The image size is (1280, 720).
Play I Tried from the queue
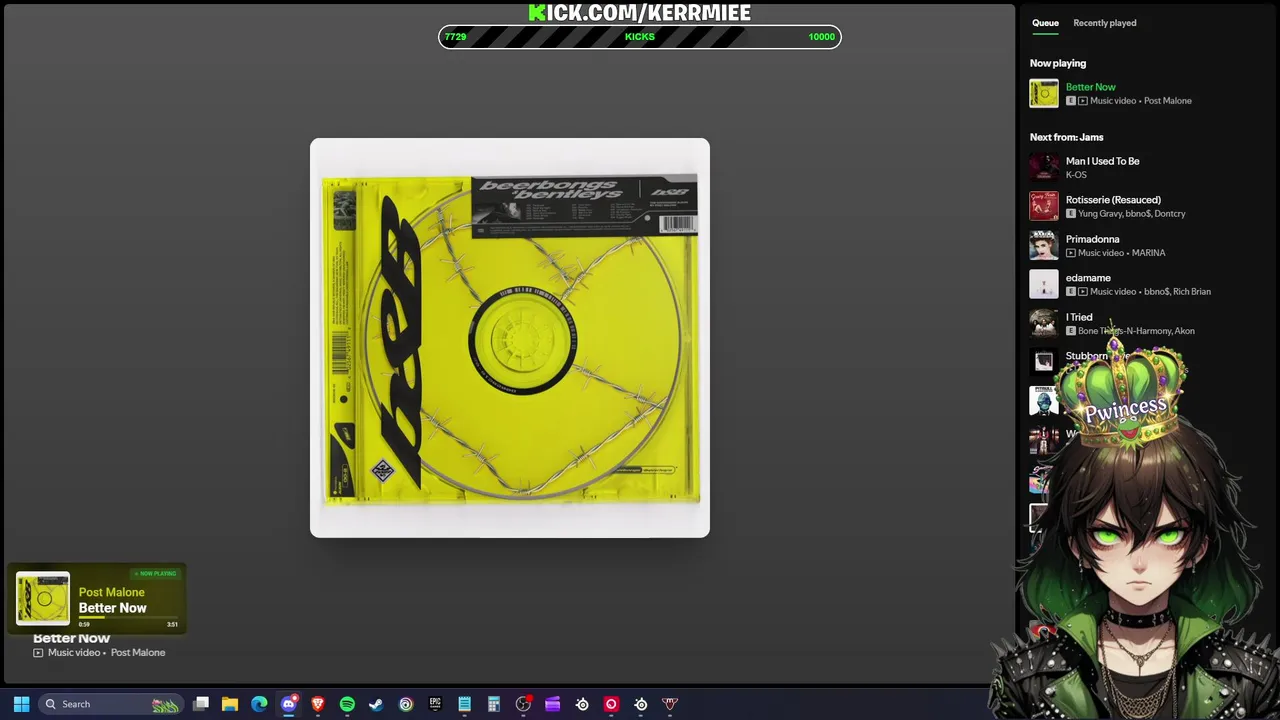[x=1079, y=317]
